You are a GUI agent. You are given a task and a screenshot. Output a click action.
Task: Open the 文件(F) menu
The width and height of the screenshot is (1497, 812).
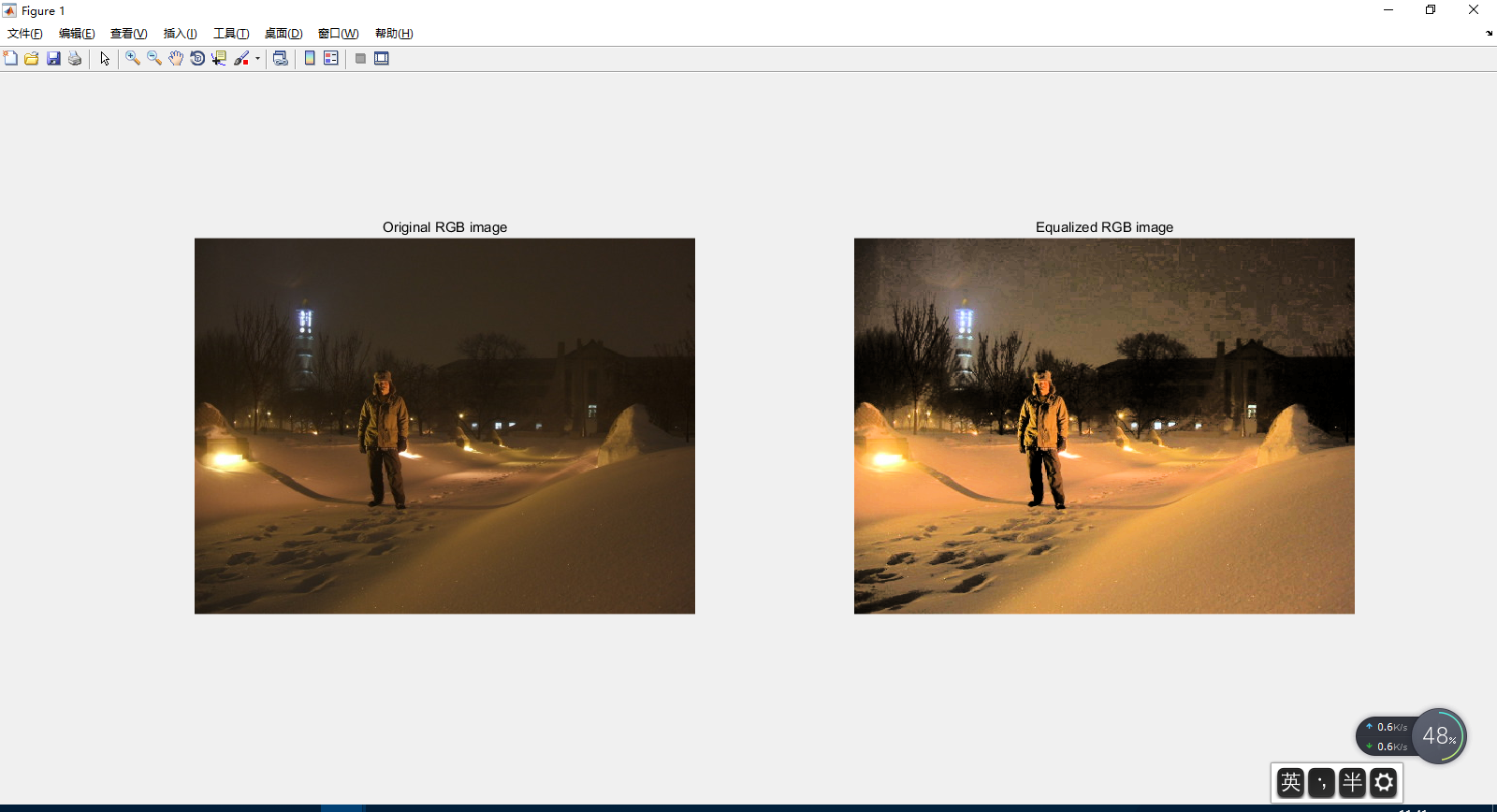coord(25,34)
